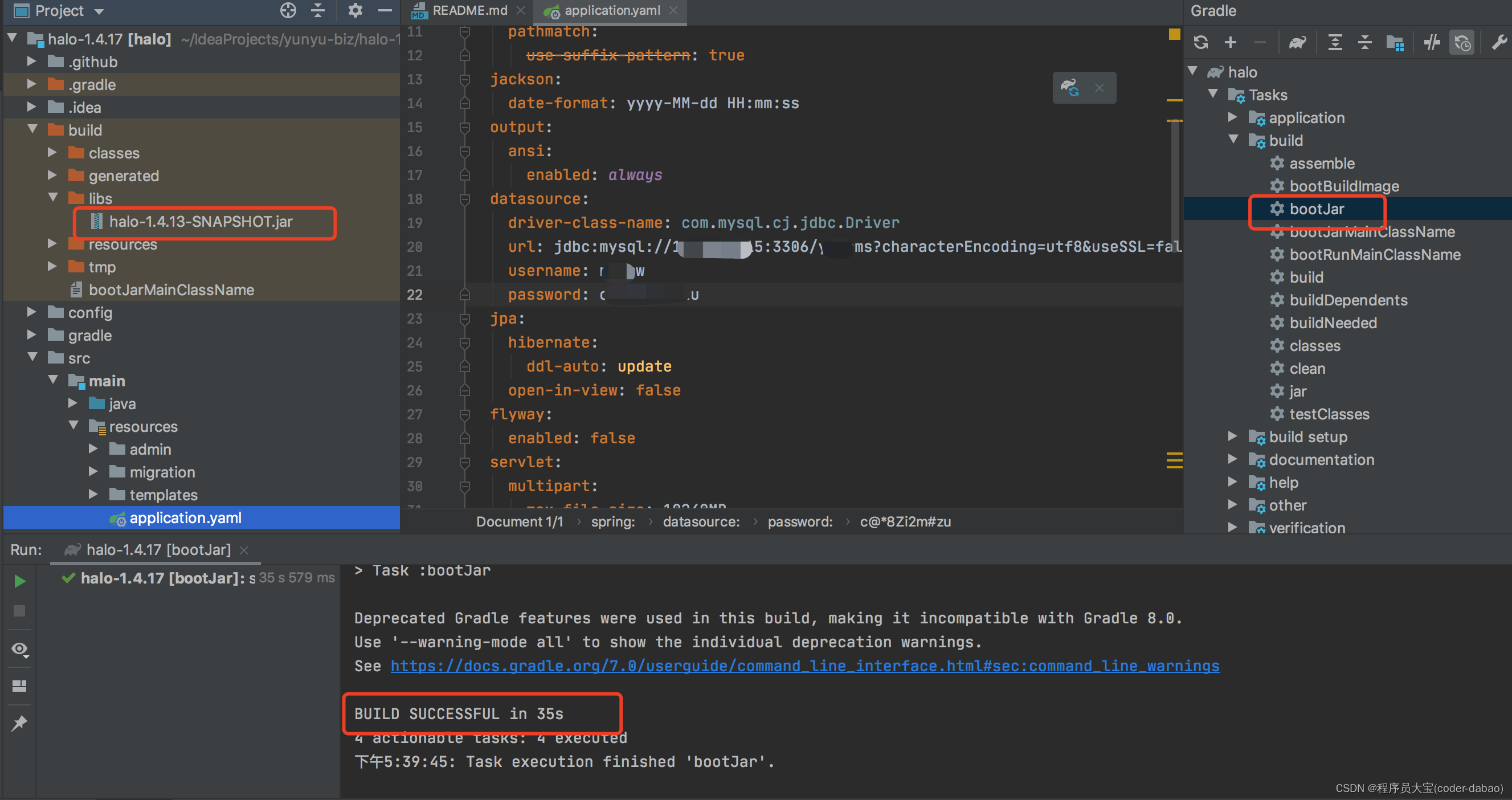This screenshot has width=1512, height=800.
Task: Click Load Gradle Changes floating icon
Action: [x=1069, y=88]
